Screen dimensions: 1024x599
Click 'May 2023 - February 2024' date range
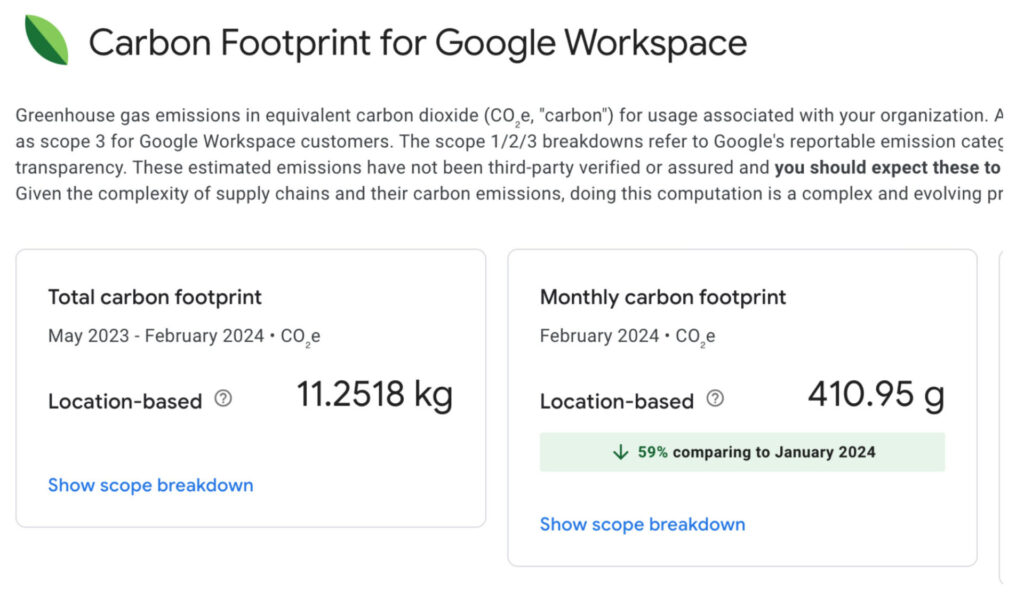(156, 336)
